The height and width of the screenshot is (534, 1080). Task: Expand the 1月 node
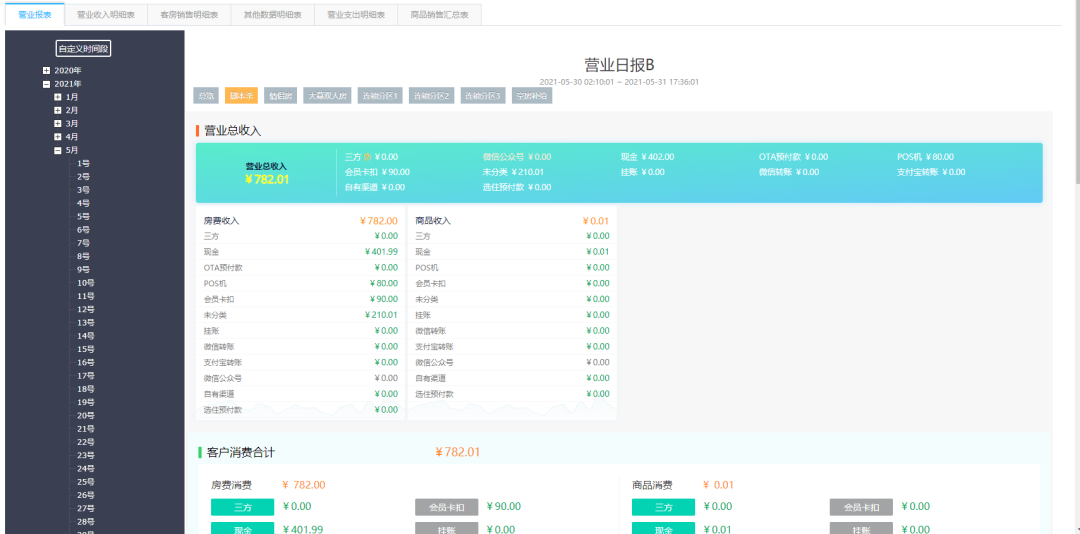[x=58, y=97]
